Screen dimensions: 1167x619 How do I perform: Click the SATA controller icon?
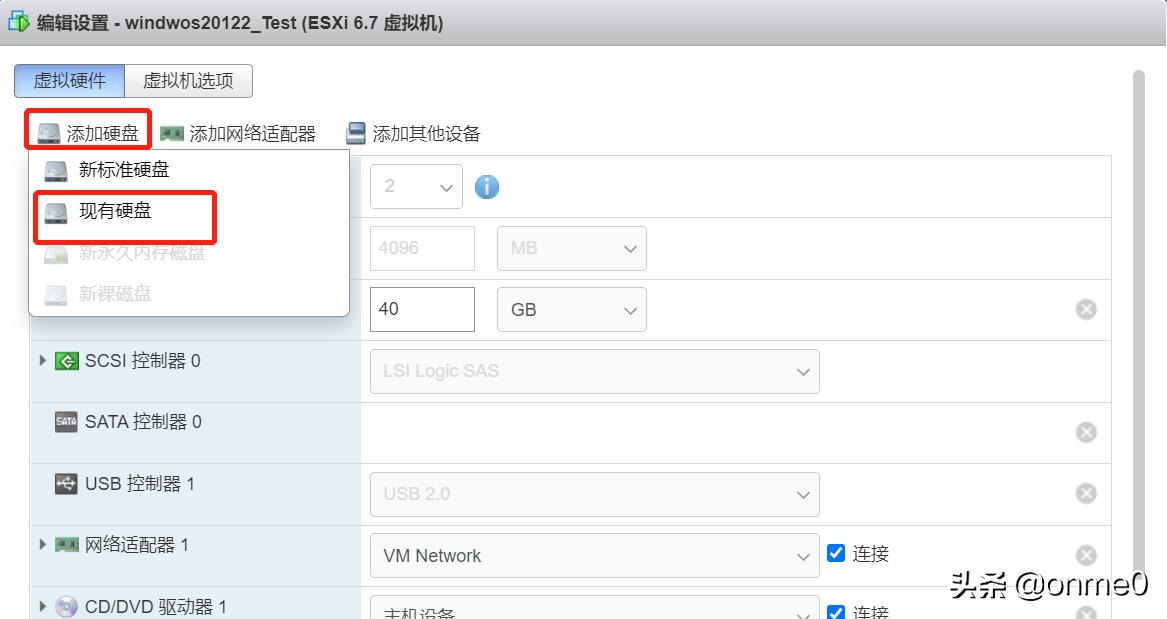pyautogui.click(x=66, y=422)
